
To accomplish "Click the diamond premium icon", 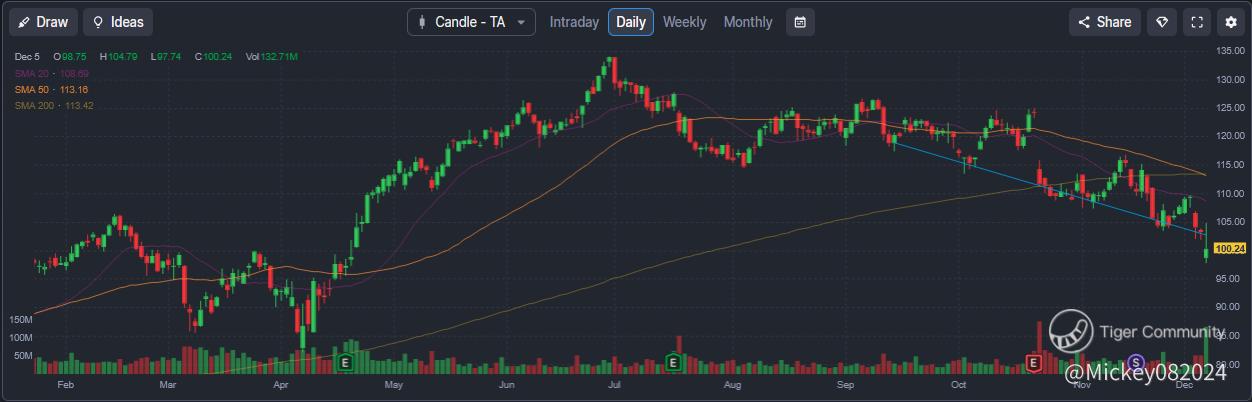I will [1162, 22].
